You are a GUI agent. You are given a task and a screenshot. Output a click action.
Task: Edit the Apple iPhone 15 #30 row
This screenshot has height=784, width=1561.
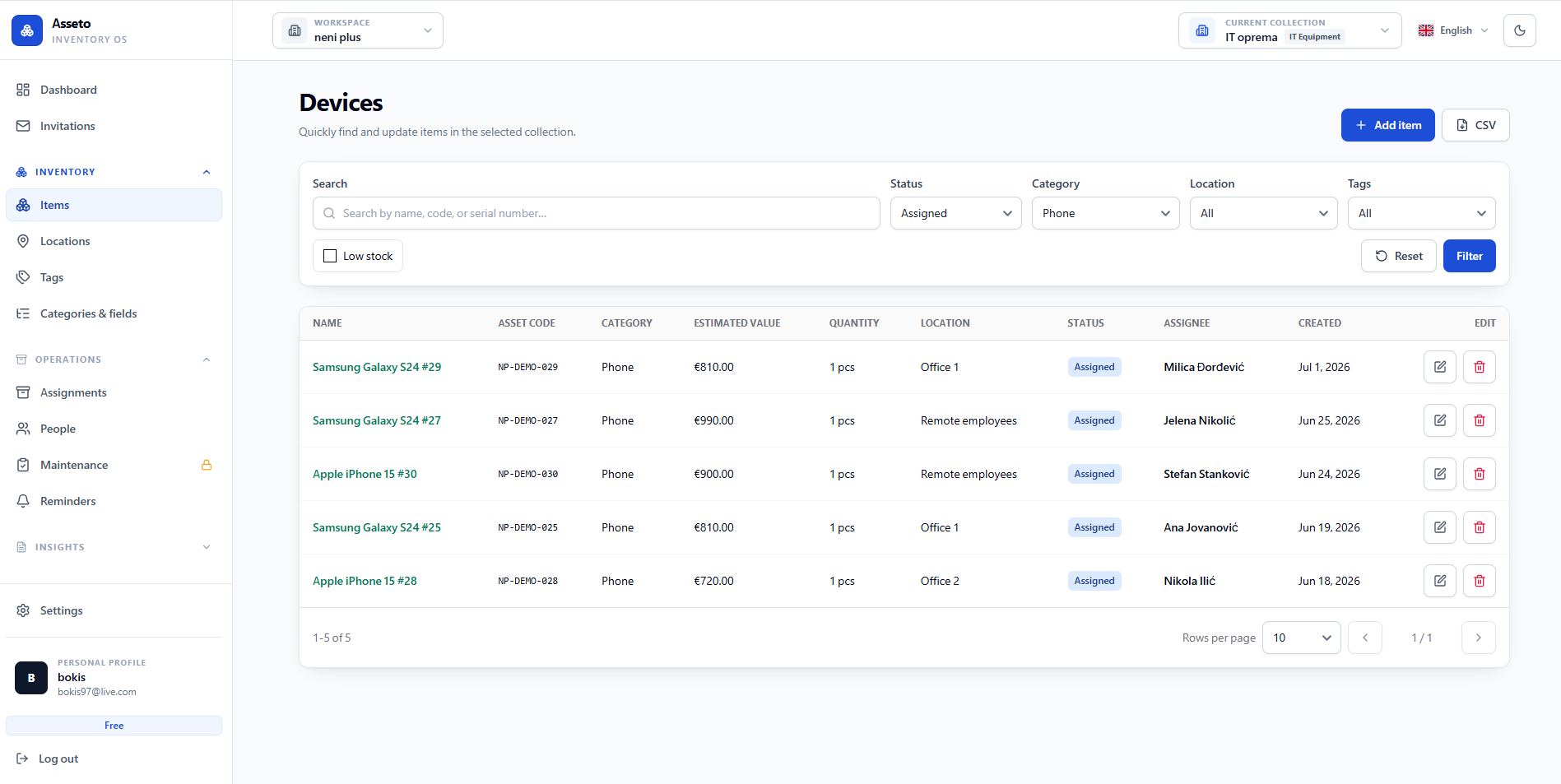point(1439,474)
